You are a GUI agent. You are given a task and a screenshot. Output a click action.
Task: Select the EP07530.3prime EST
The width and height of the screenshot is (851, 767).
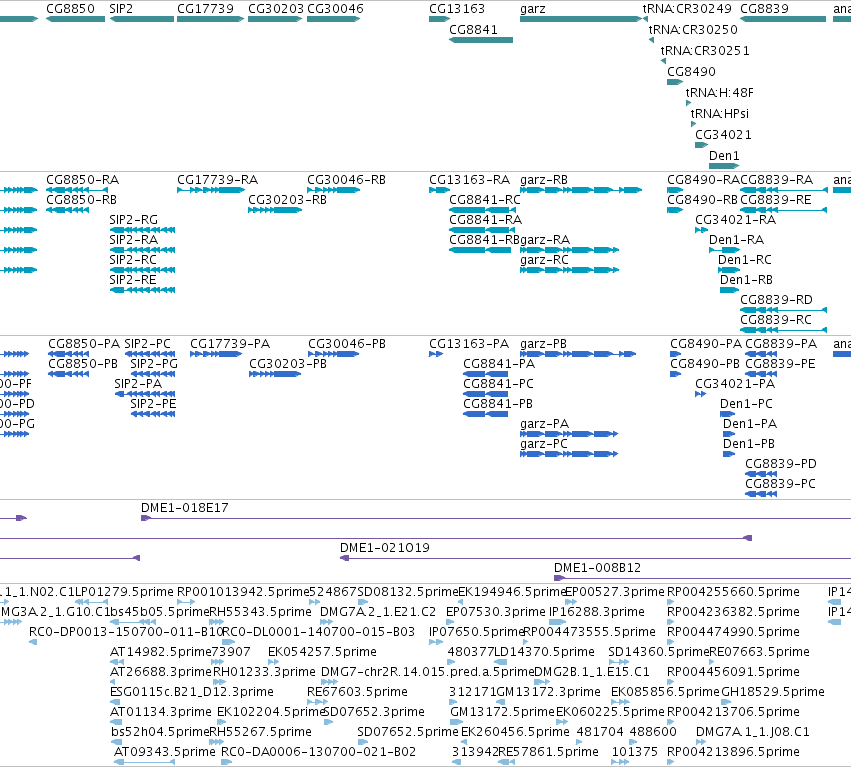[450, 622]
